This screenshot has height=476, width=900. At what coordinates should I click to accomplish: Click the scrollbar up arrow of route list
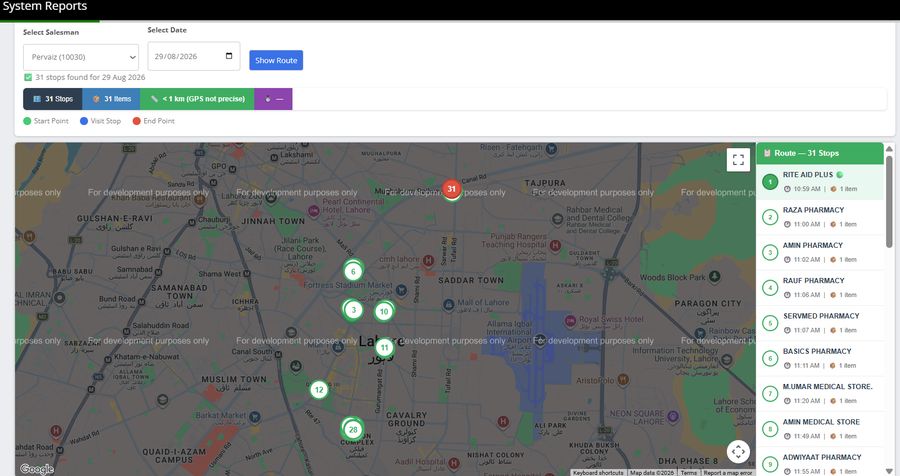pos(889,149)
